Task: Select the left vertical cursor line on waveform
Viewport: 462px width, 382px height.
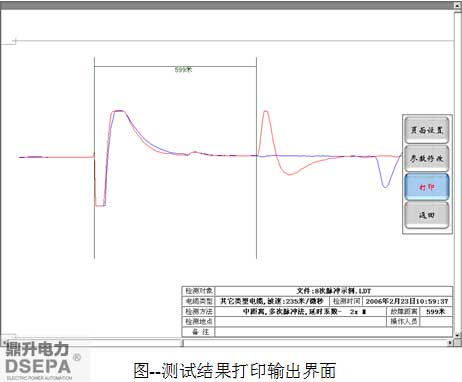Action: (x=94, y=158)
